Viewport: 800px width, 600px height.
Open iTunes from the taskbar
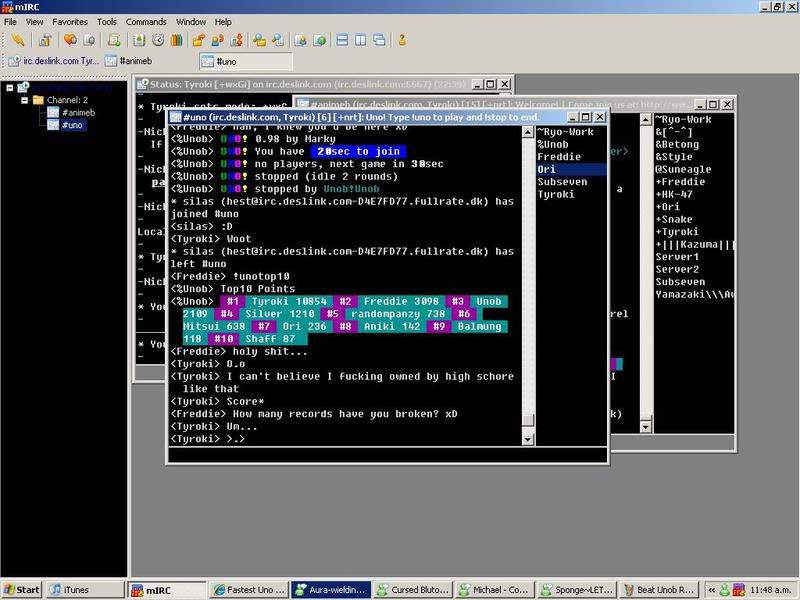pos(86,590)
